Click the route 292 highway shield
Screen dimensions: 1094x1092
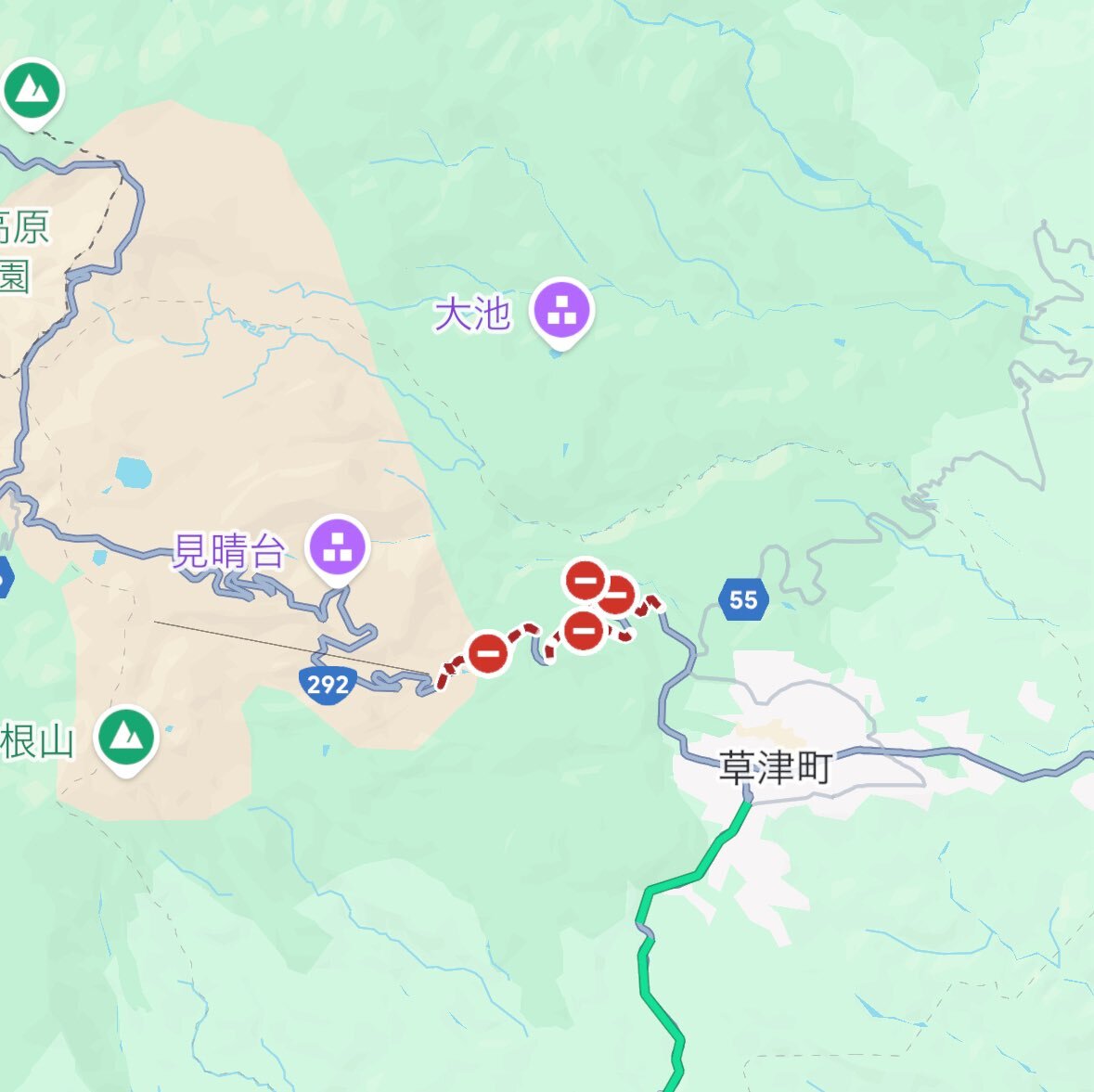point(328,685)
